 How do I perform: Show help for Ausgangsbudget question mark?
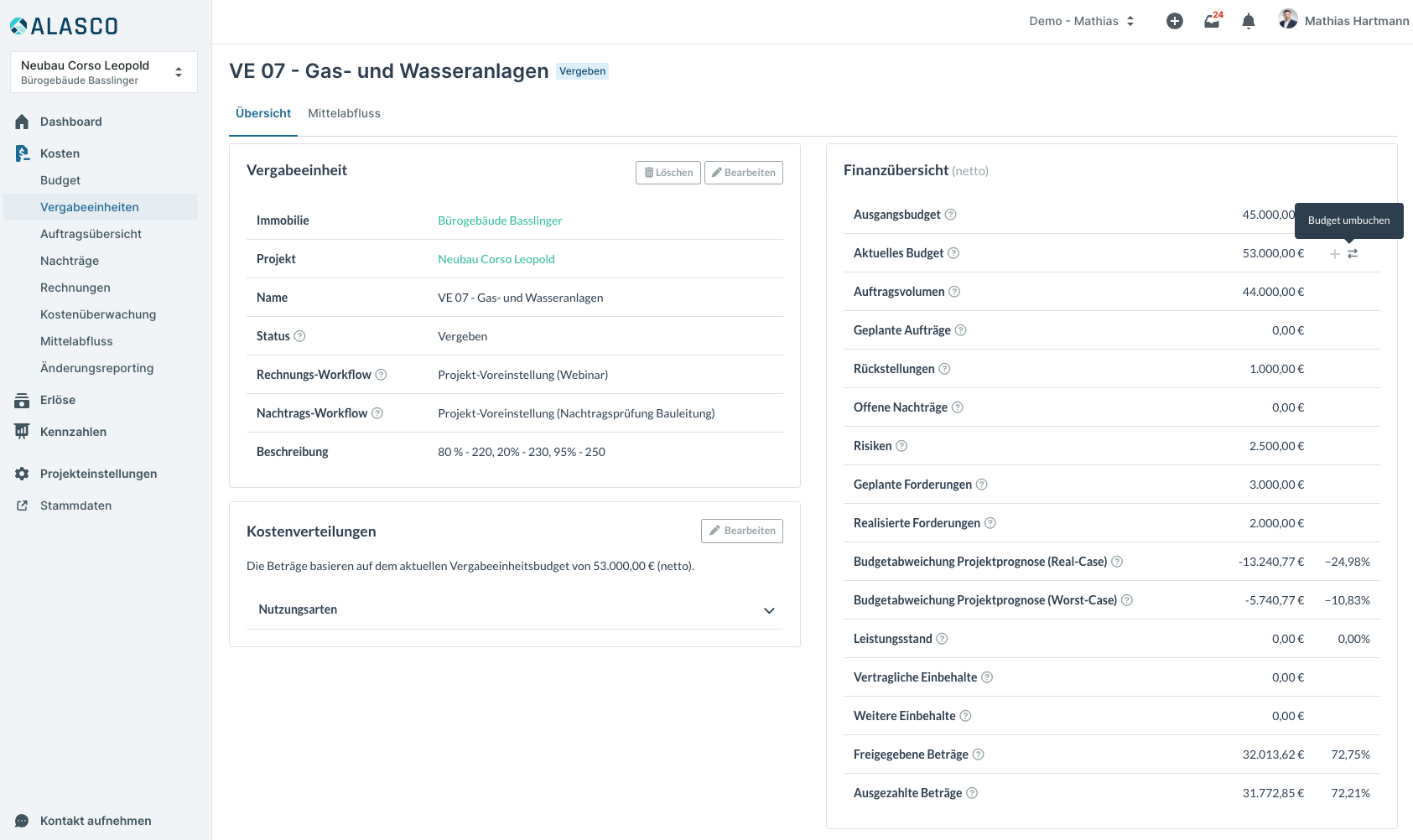(950, 215)
